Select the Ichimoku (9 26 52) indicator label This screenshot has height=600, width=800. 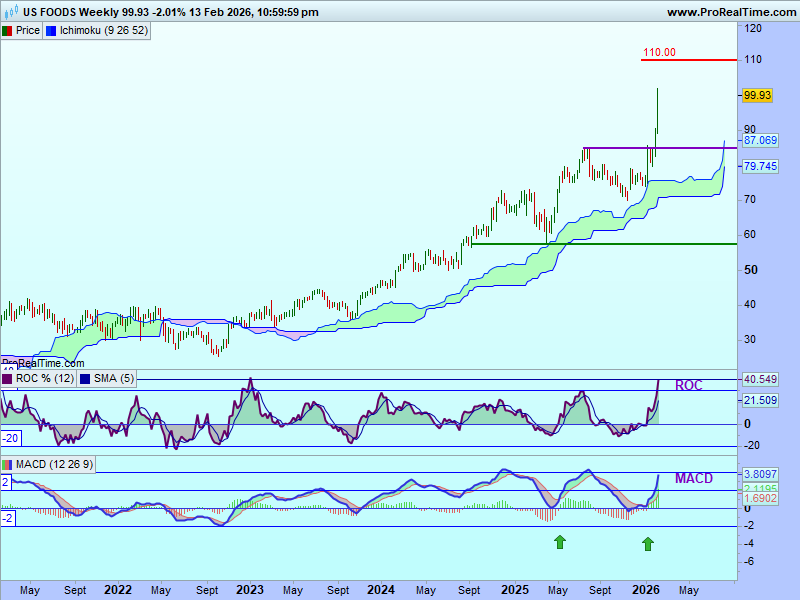[104, 31]
